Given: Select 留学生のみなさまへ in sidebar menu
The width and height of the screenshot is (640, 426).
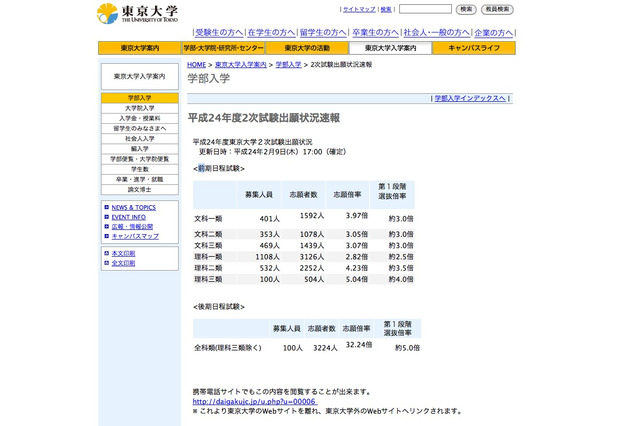Looking at the screenshot, I should click(140, 129).
